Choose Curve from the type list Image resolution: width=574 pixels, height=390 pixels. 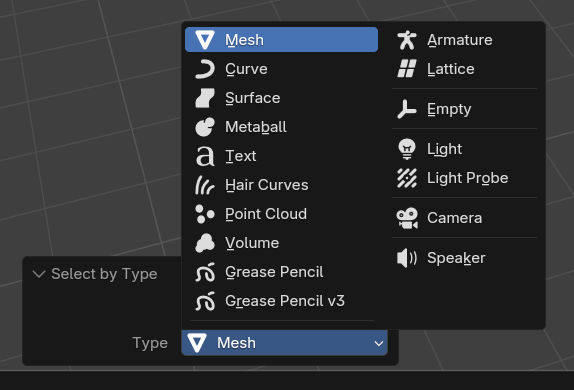point(281,69)
